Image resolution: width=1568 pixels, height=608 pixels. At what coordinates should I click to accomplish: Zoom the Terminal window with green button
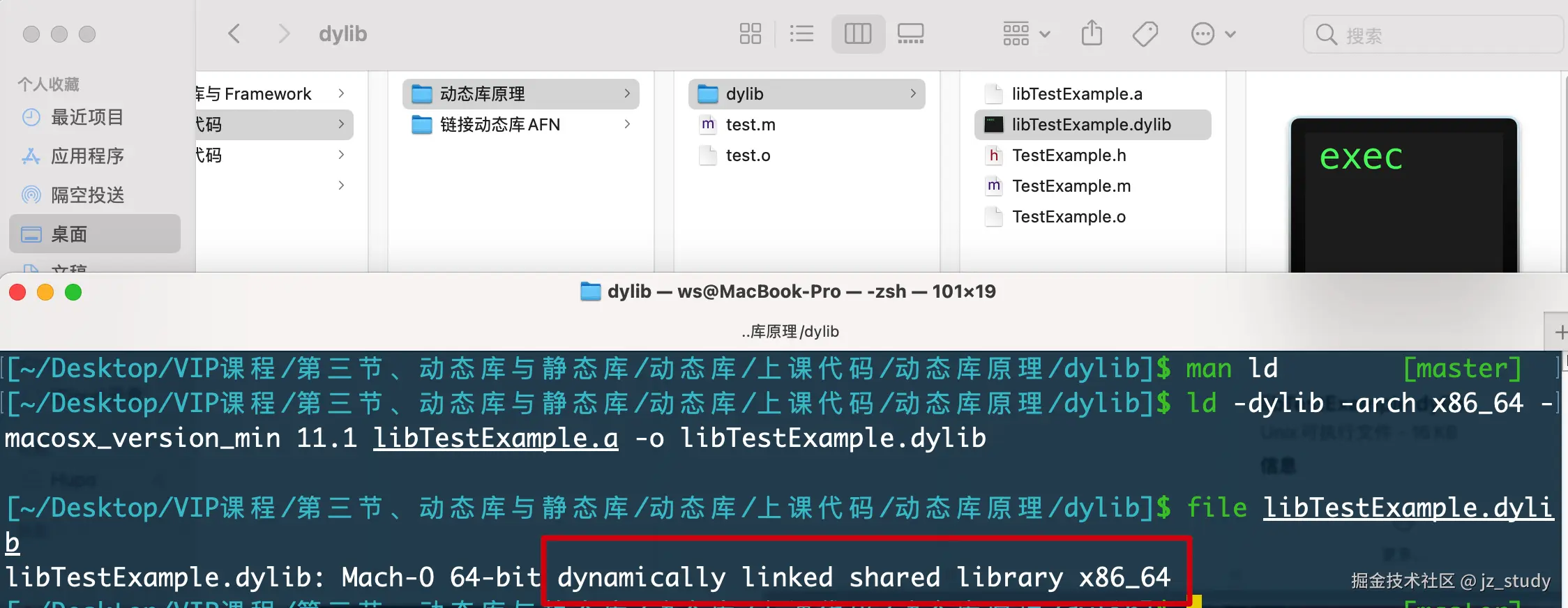(x=73, y=292)
